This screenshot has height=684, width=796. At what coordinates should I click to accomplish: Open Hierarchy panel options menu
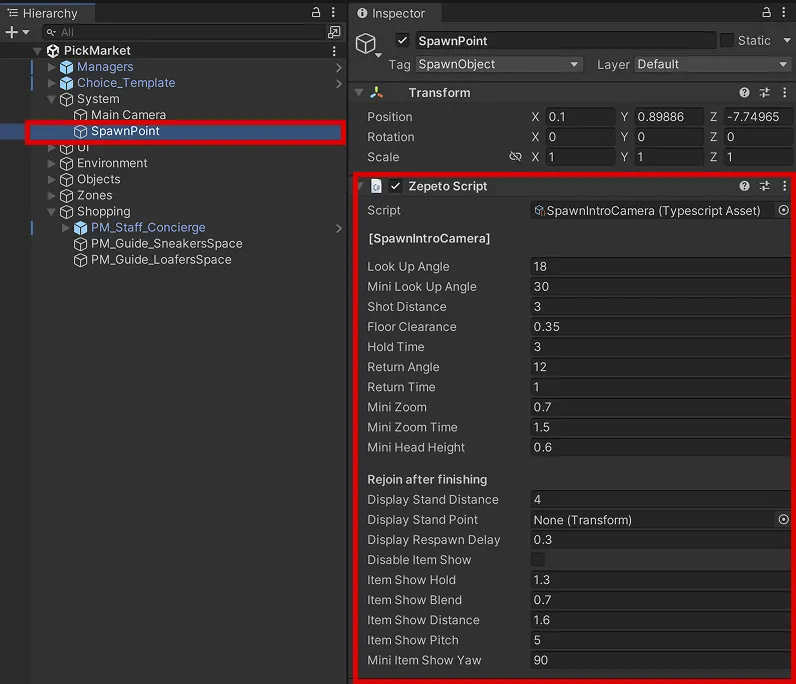(333, 12)
